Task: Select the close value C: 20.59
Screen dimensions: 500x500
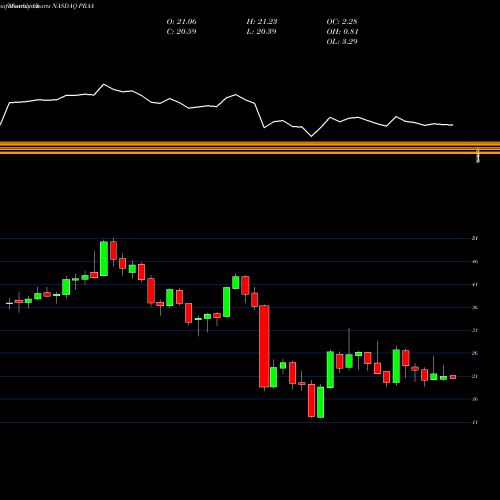Action: (181, 32)
